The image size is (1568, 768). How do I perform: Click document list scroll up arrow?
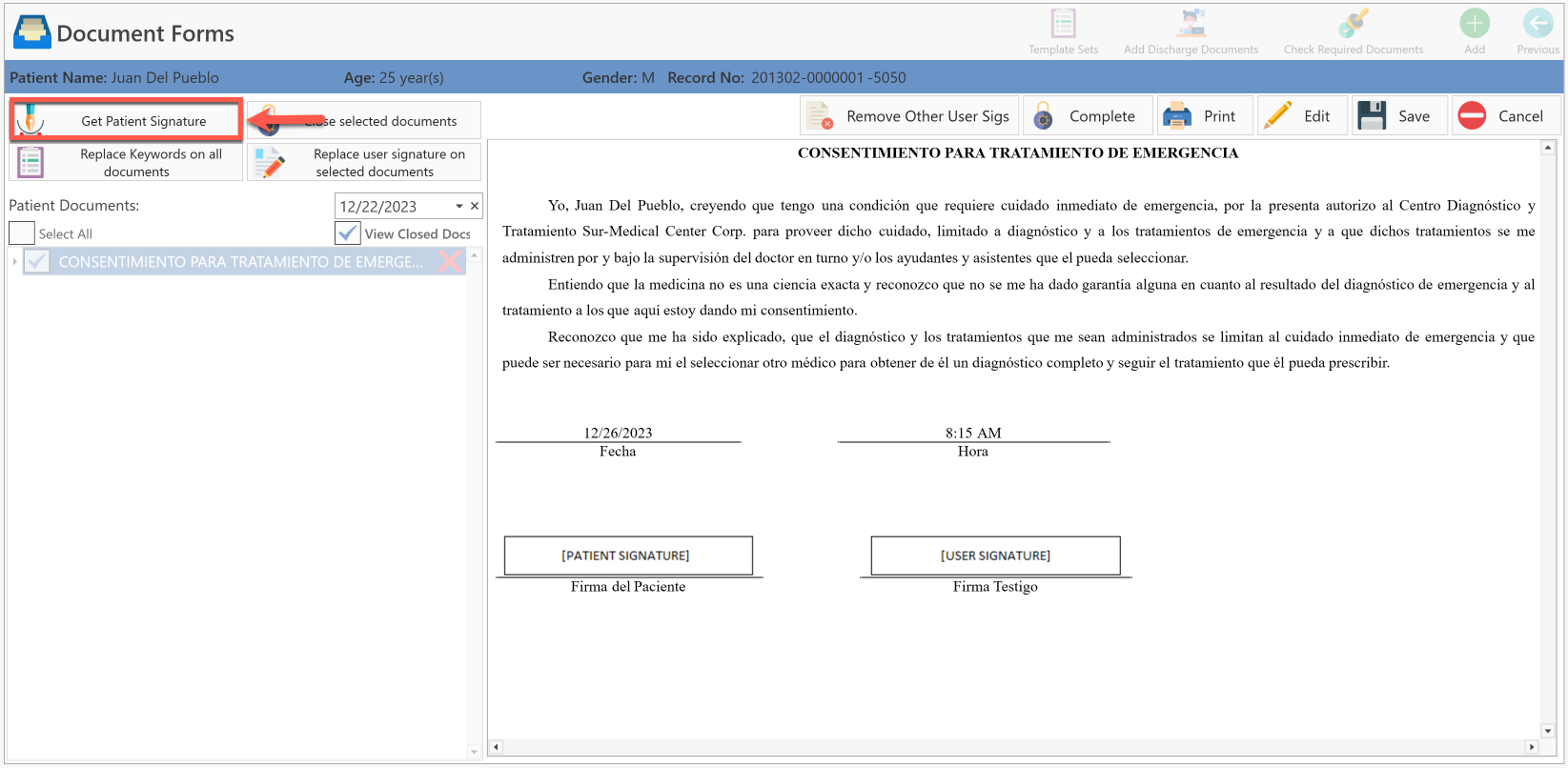pyautogui.click(x=474, y=255)
